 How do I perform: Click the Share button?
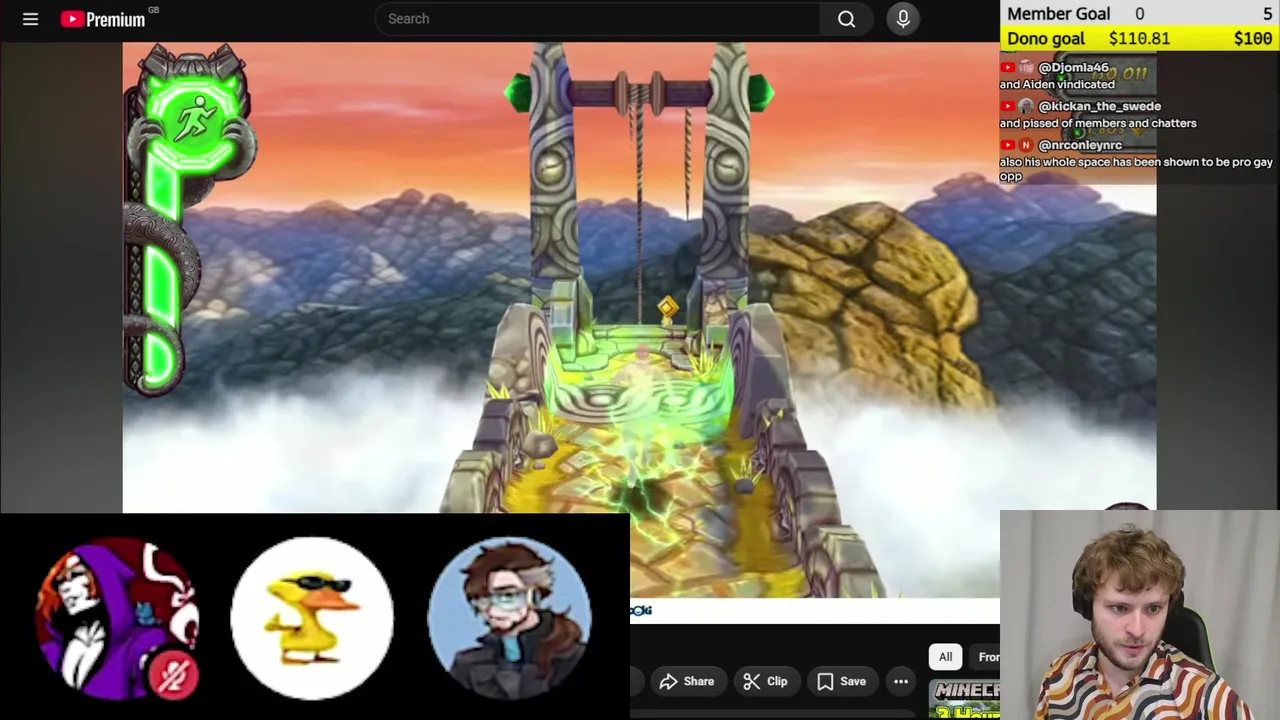tap(687, 681)
